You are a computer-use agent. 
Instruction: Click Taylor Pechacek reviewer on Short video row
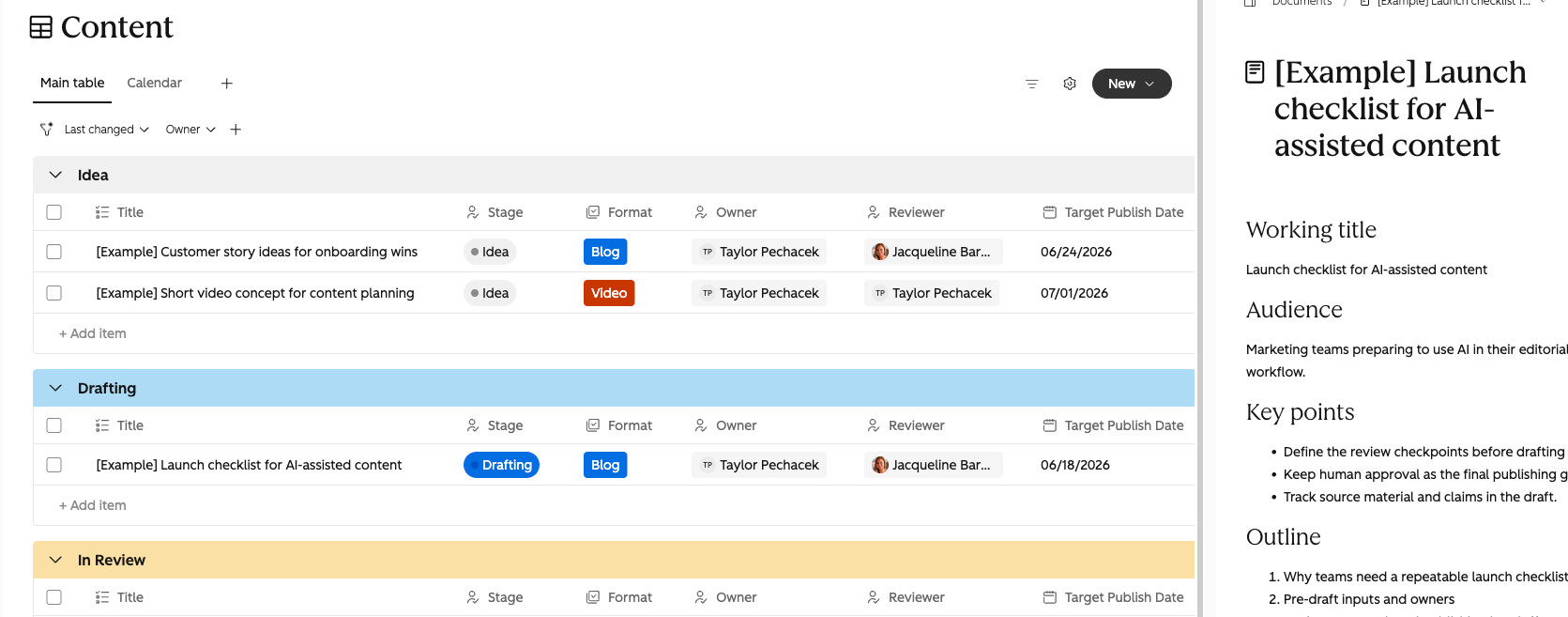932,293
